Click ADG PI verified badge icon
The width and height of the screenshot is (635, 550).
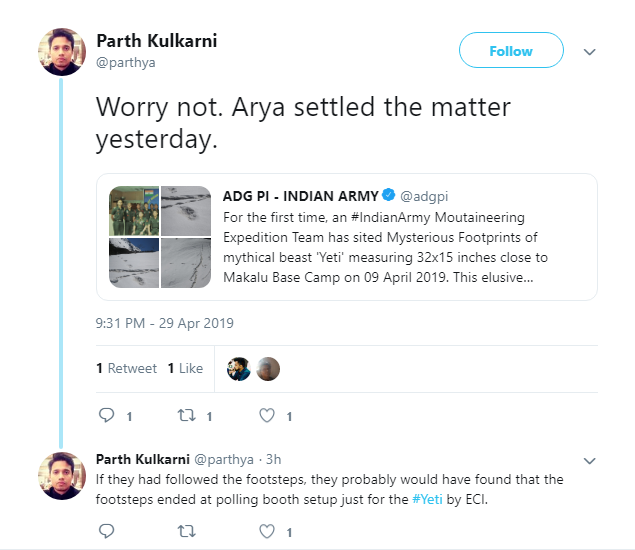pyautogui.click(x=389, y=195)
